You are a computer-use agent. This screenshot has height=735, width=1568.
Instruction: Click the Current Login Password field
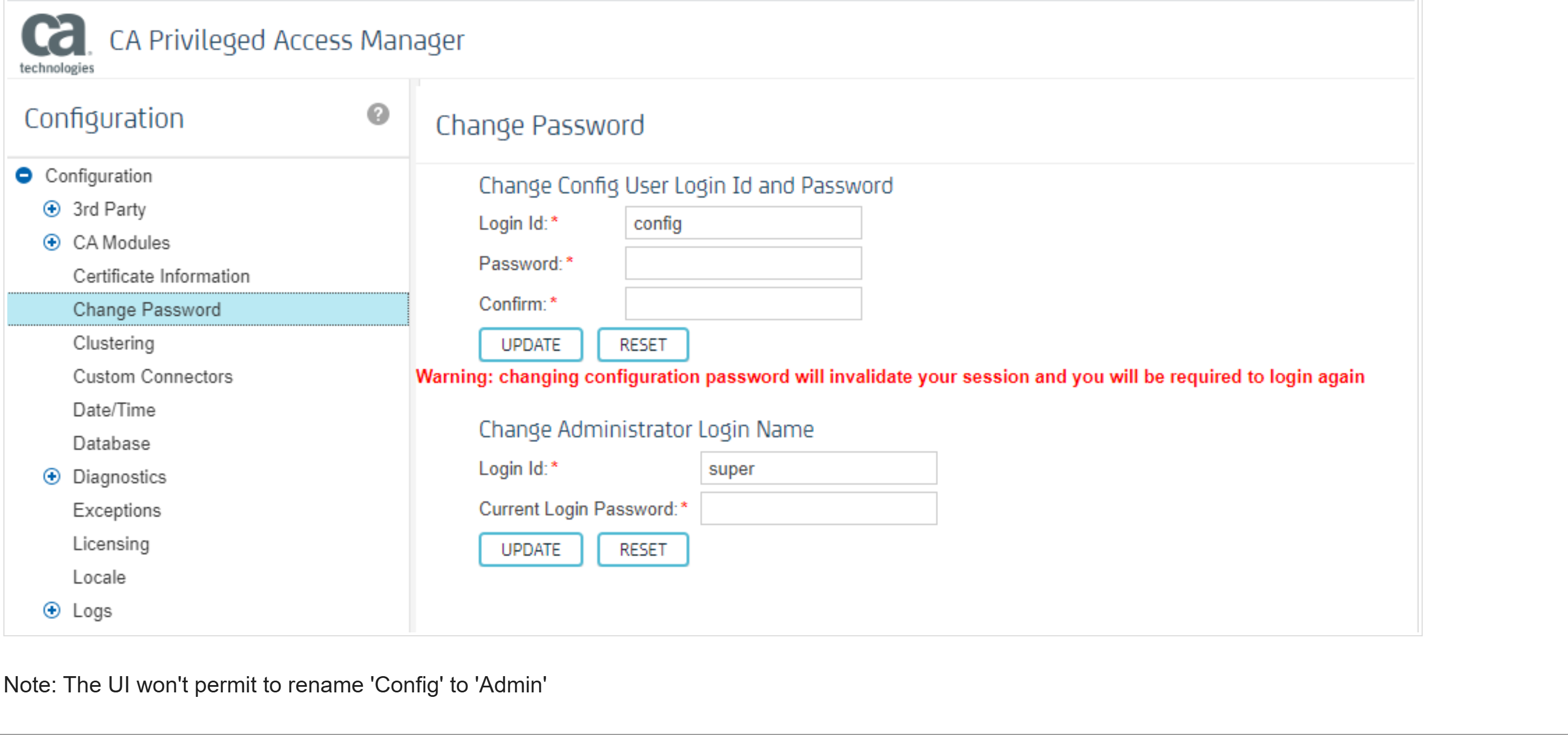818,509
